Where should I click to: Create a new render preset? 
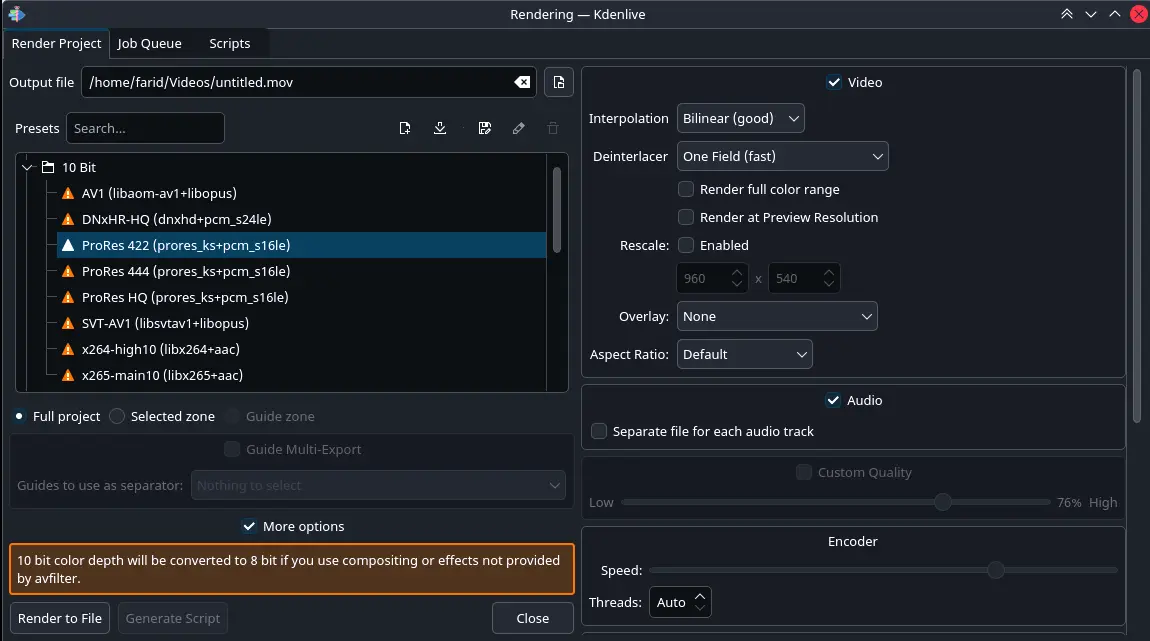click(405, 128)
